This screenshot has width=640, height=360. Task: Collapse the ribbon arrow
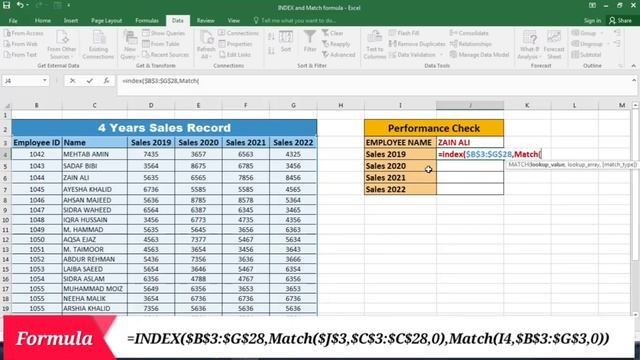click(633, 65)
